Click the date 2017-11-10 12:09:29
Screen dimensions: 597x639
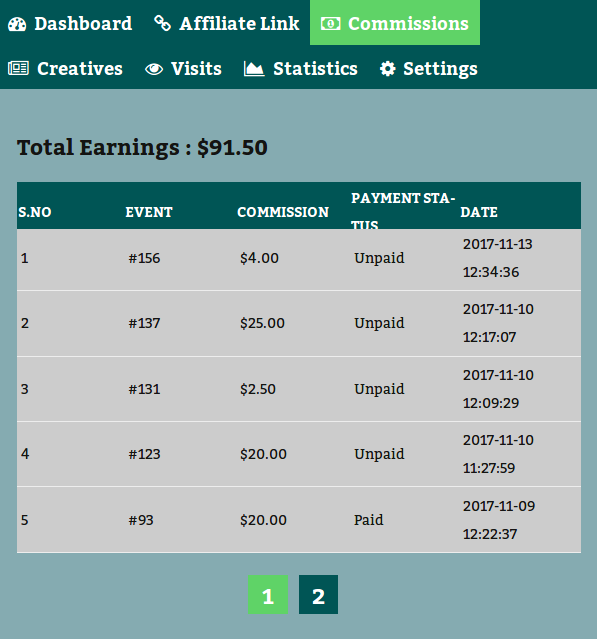[x=498, y=389]
